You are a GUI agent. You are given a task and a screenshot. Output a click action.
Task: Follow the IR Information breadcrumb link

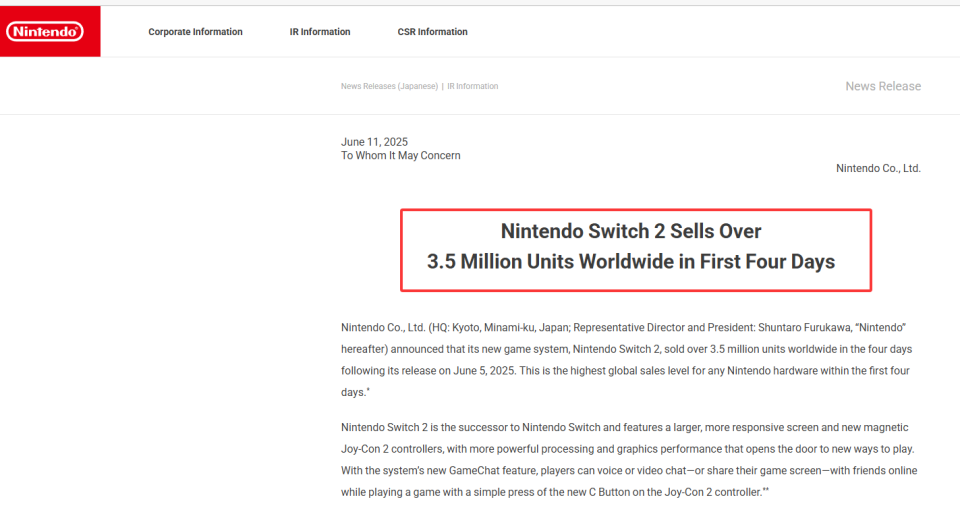pyautogui.click(x=473, y=86)
